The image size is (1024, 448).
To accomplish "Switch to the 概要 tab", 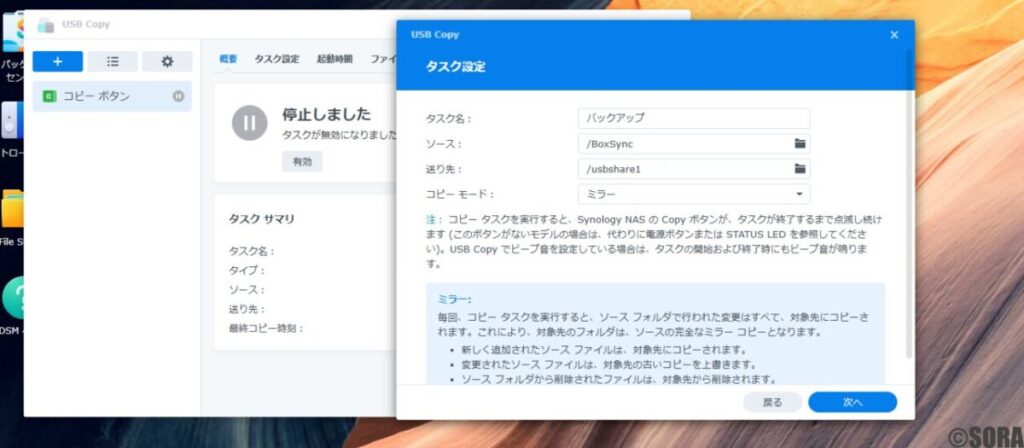I will coord(229,59).
